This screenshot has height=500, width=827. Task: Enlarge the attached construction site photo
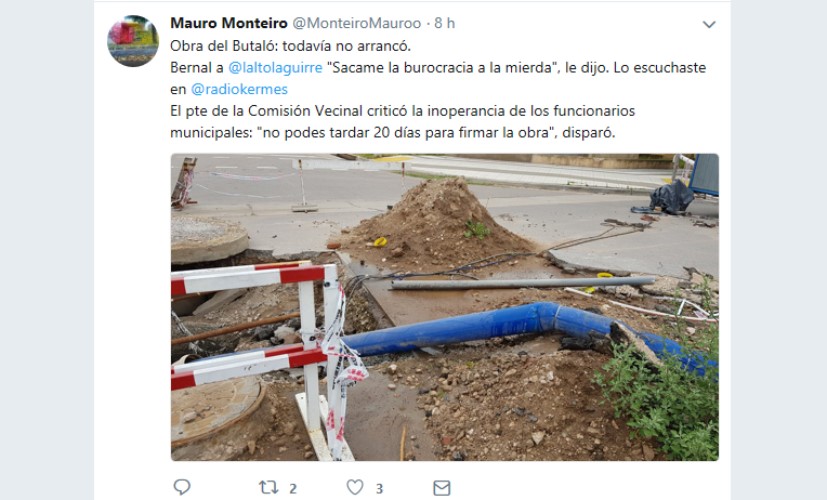(x=445, y=307)
